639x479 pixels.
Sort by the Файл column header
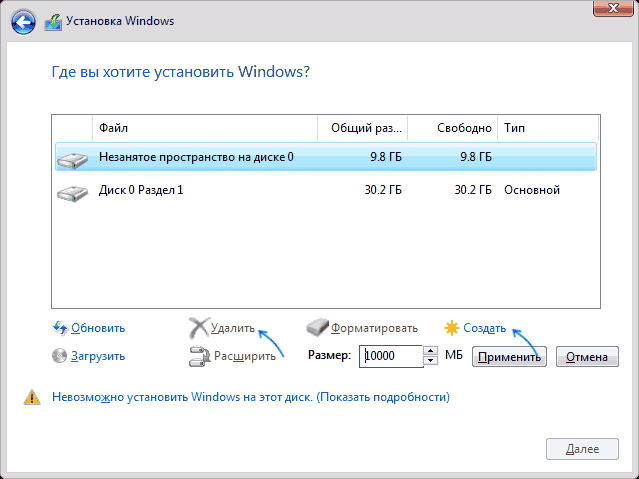pyautogui.click(x=205, y=128)
